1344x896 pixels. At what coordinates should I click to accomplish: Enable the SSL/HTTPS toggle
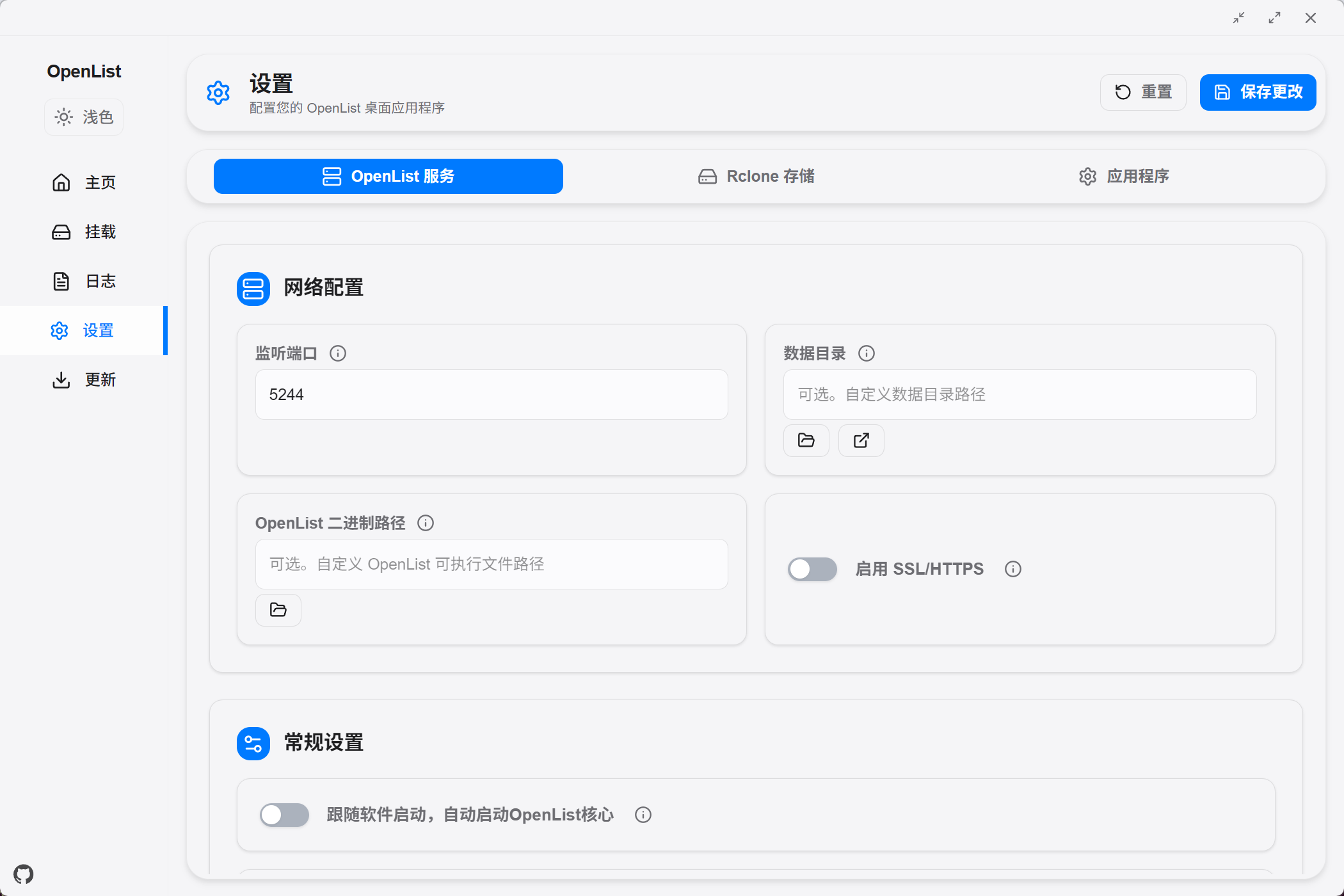812,569
